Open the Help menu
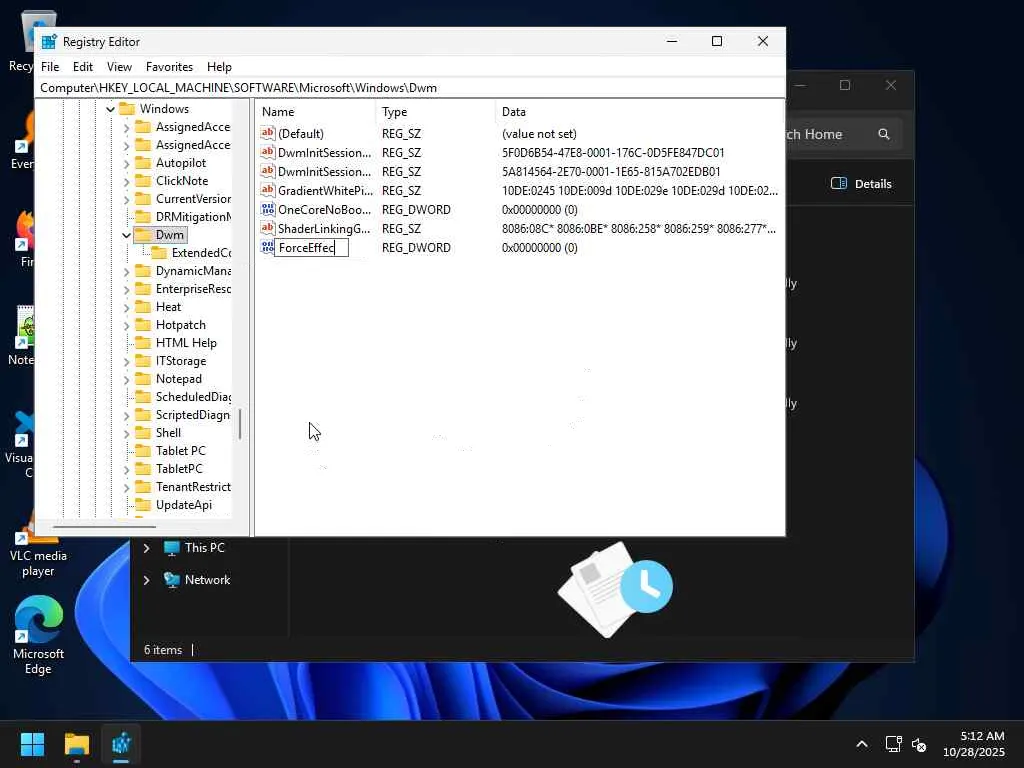 tap(219, 67)
